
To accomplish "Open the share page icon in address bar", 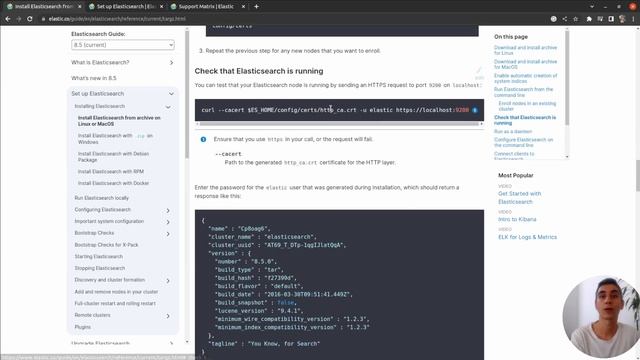I will pyautogui.click(x=564, y=19).
